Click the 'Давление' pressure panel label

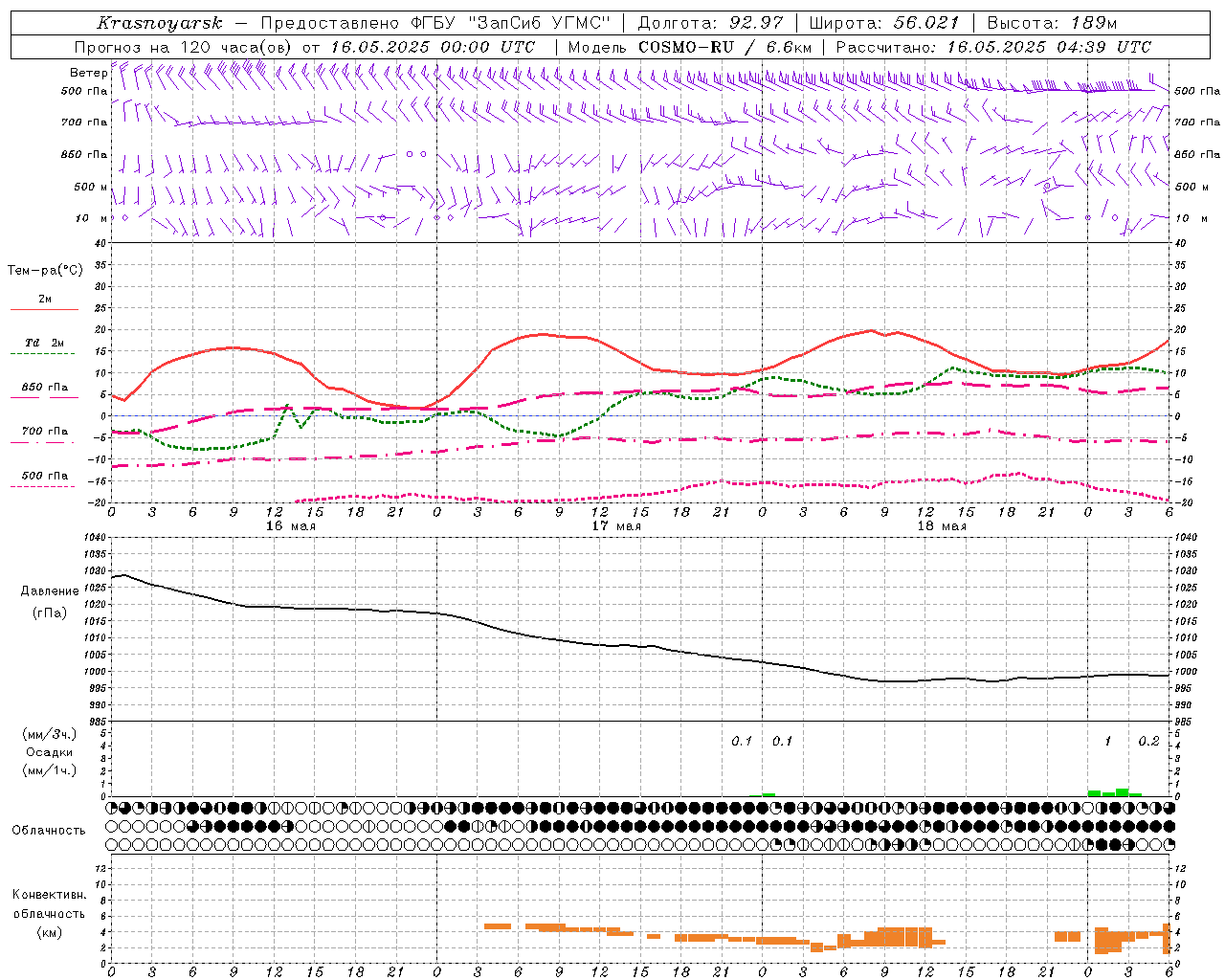click(x=50, y=591)
